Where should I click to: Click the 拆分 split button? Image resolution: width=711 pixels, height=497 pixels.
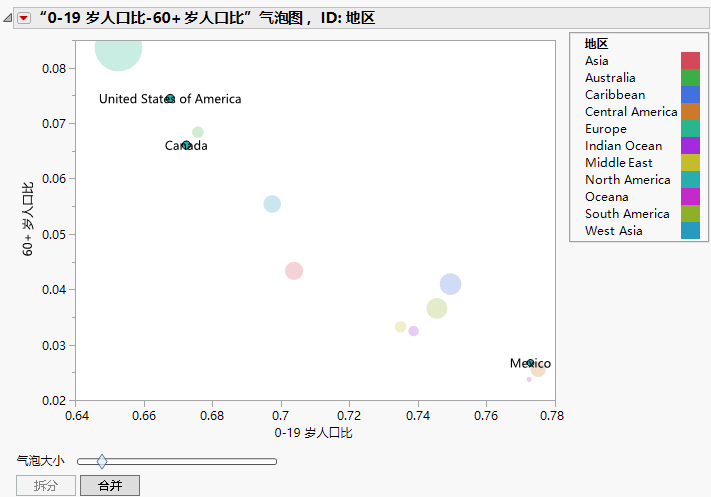[46, 485]
